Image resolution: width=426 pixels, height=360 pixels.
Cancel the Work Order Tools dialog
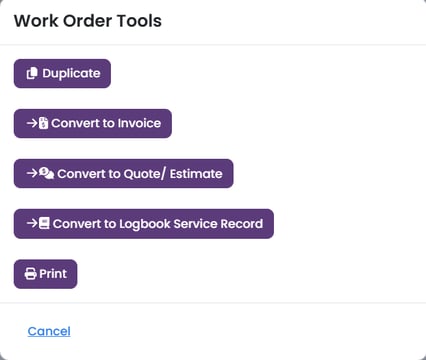click(x=49, y=331)
